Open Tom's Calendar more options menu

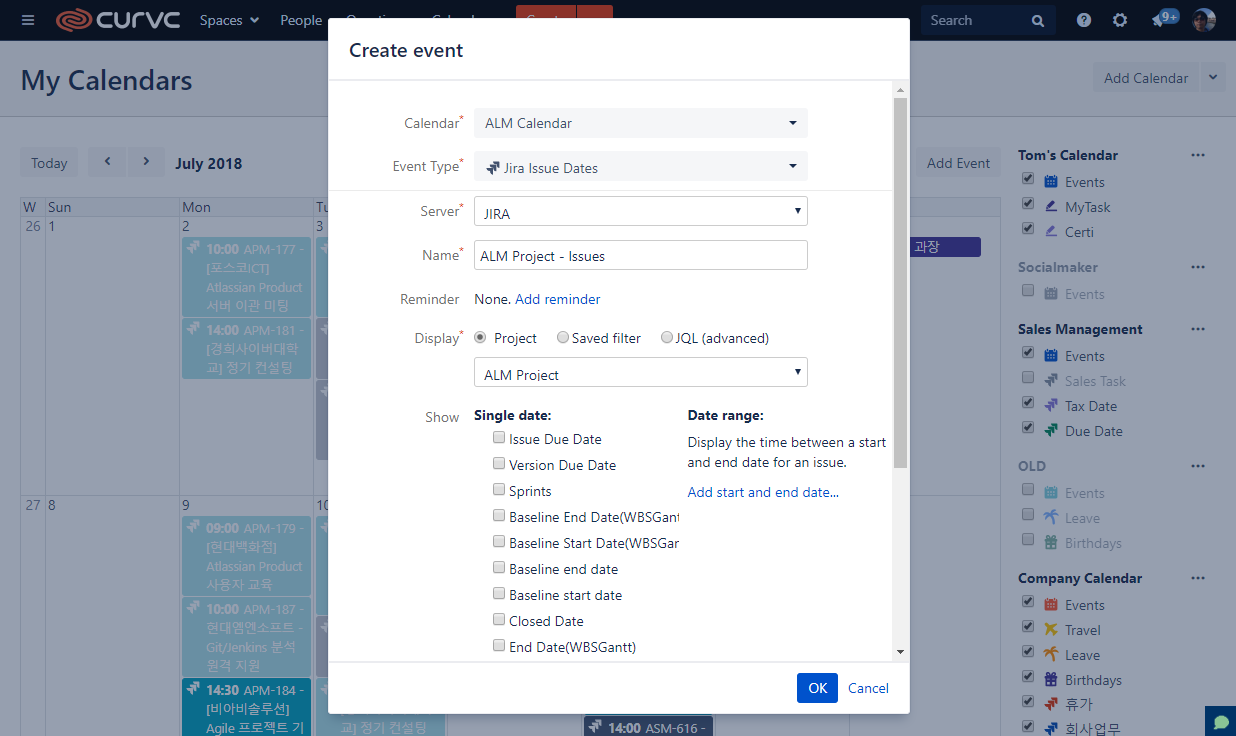click(1198, 155)
